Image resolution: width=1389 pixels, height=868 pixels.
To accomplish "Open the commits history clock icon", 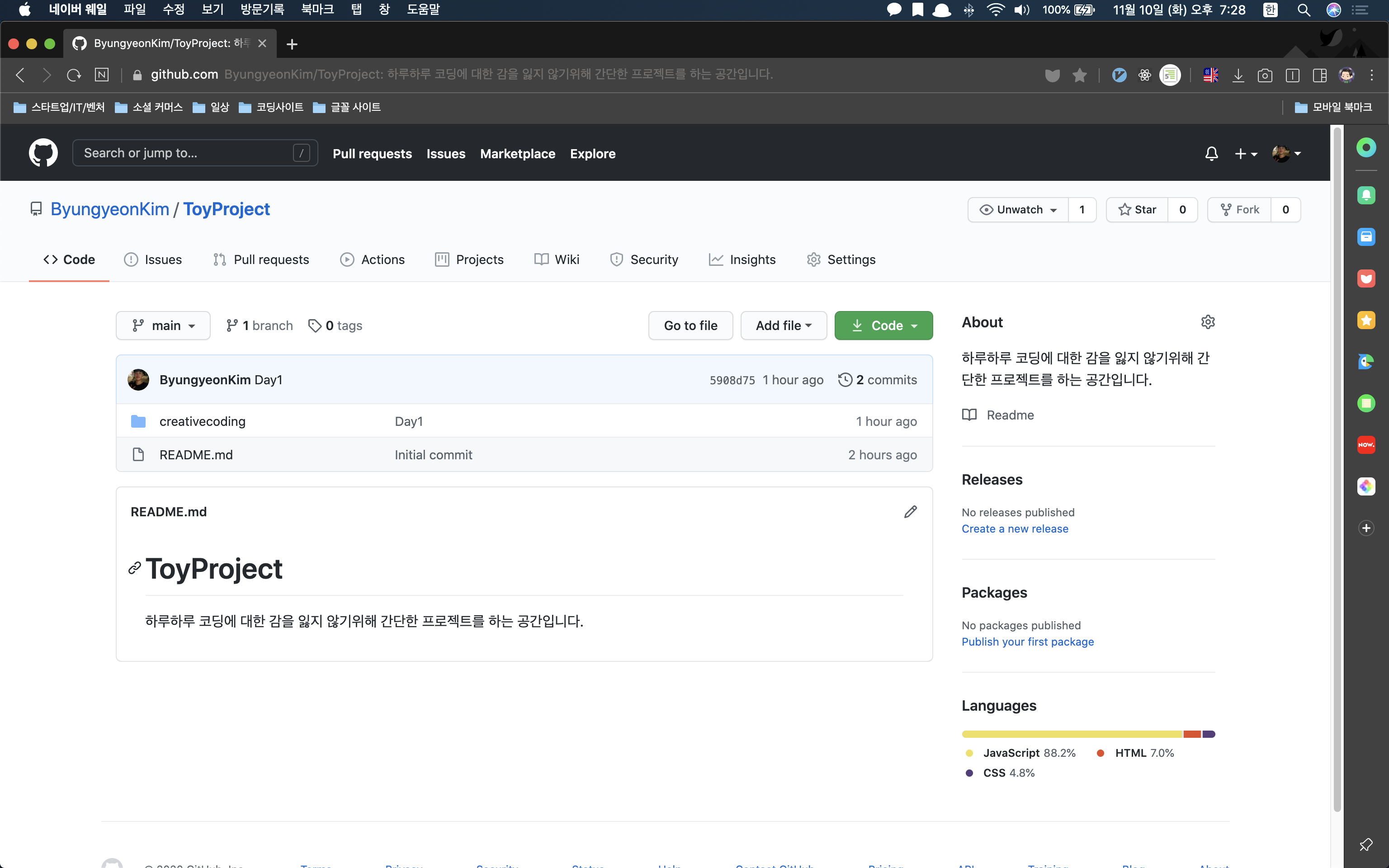I will (x=845, y=379).
